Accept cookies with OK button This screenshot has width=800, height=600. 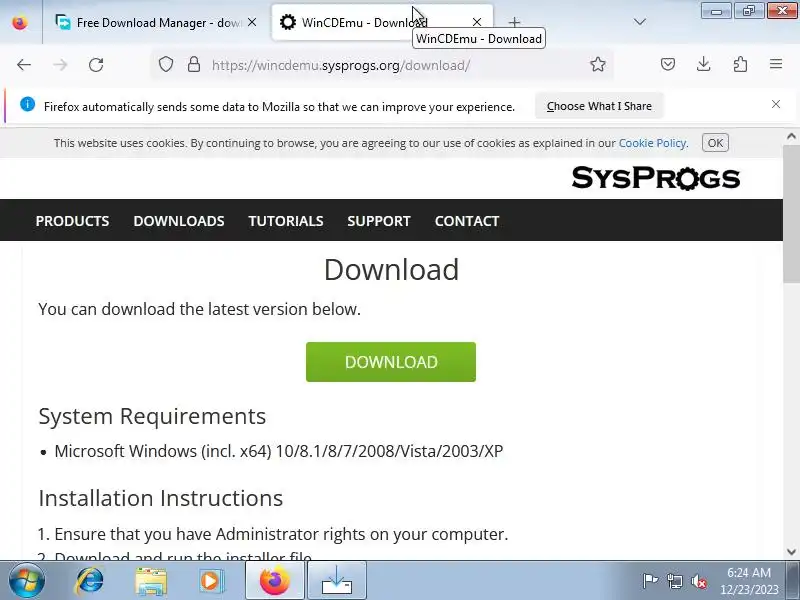pyautogui.click(x=715, y=143)
